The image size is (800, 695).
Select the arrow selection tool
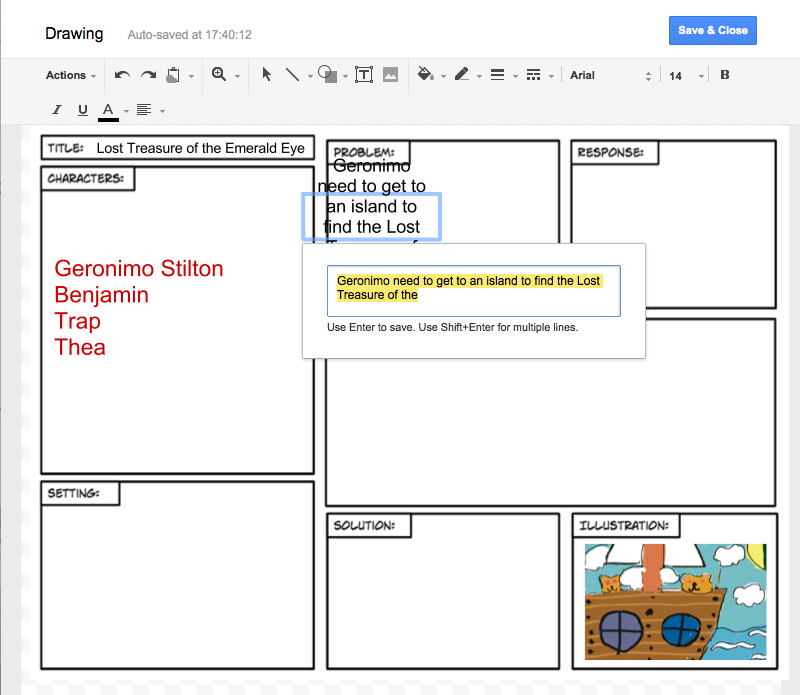point(265,74)
